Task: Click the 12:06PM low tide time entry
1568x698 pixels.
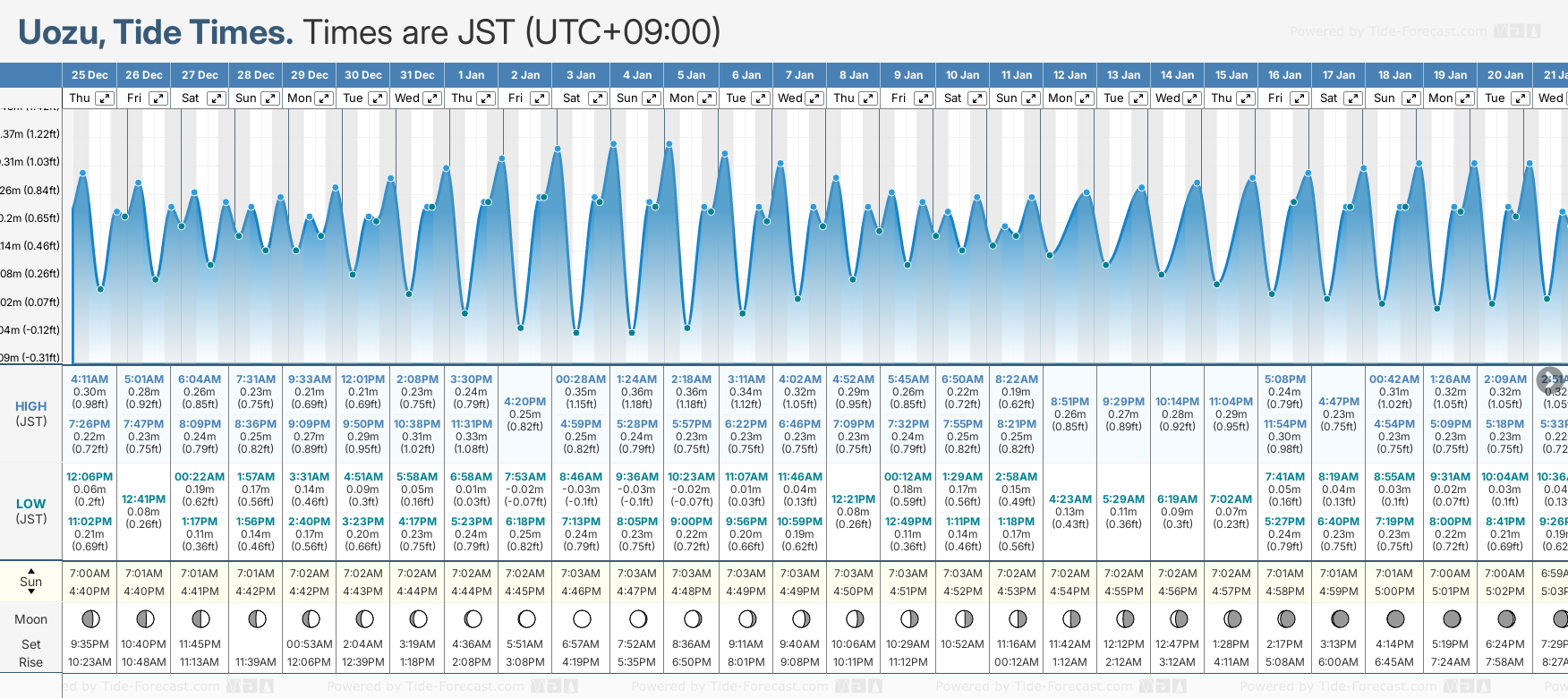Action: point(89,477)
